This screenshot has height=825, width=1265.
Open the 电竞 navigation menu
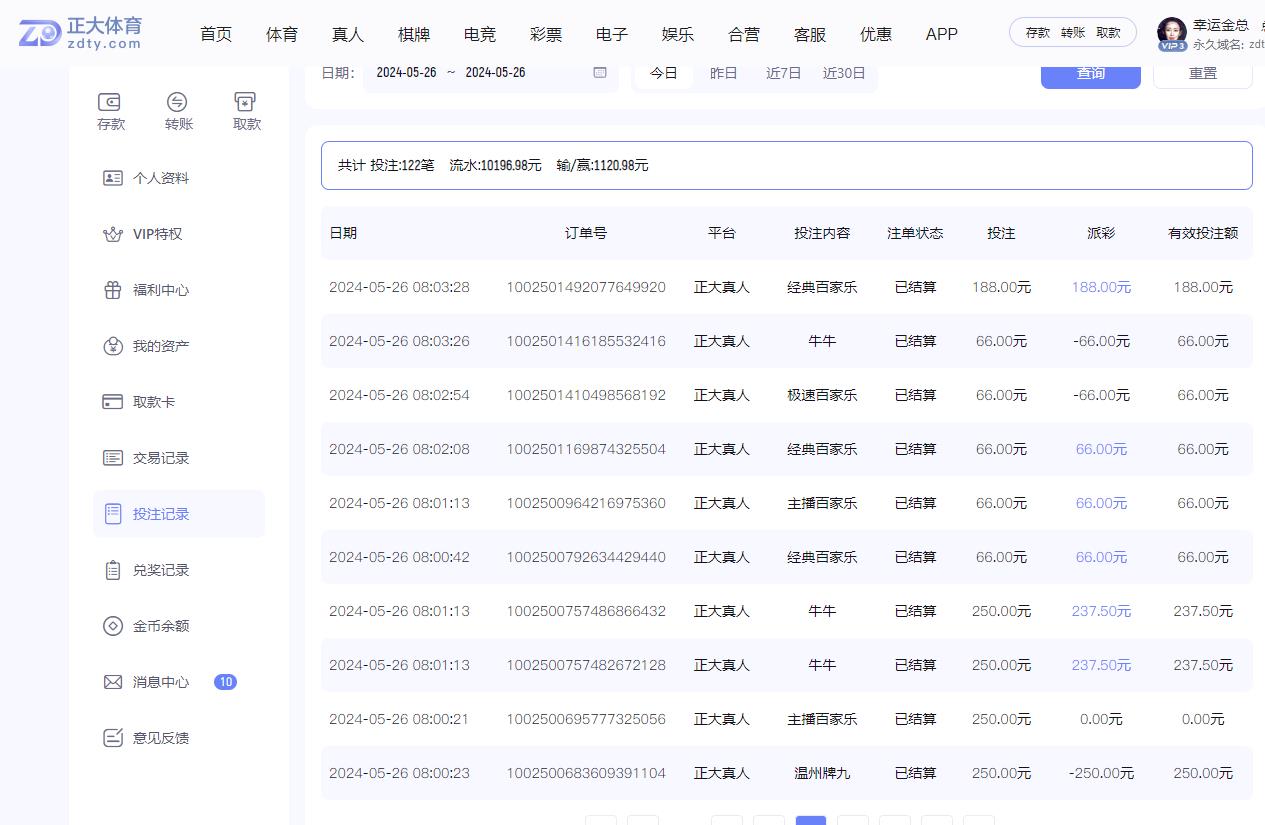(x=480, y=34)
